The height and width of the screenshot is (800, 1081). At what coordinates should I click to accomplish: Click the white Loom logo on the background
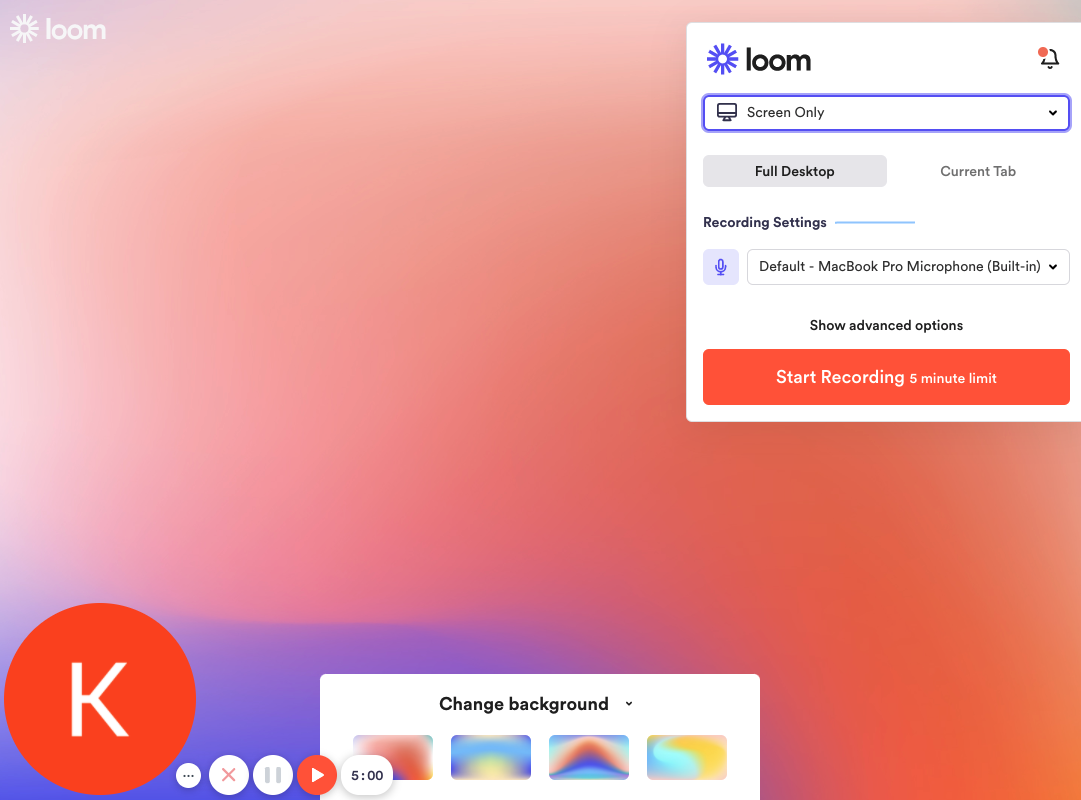click(x=58, y=29)
